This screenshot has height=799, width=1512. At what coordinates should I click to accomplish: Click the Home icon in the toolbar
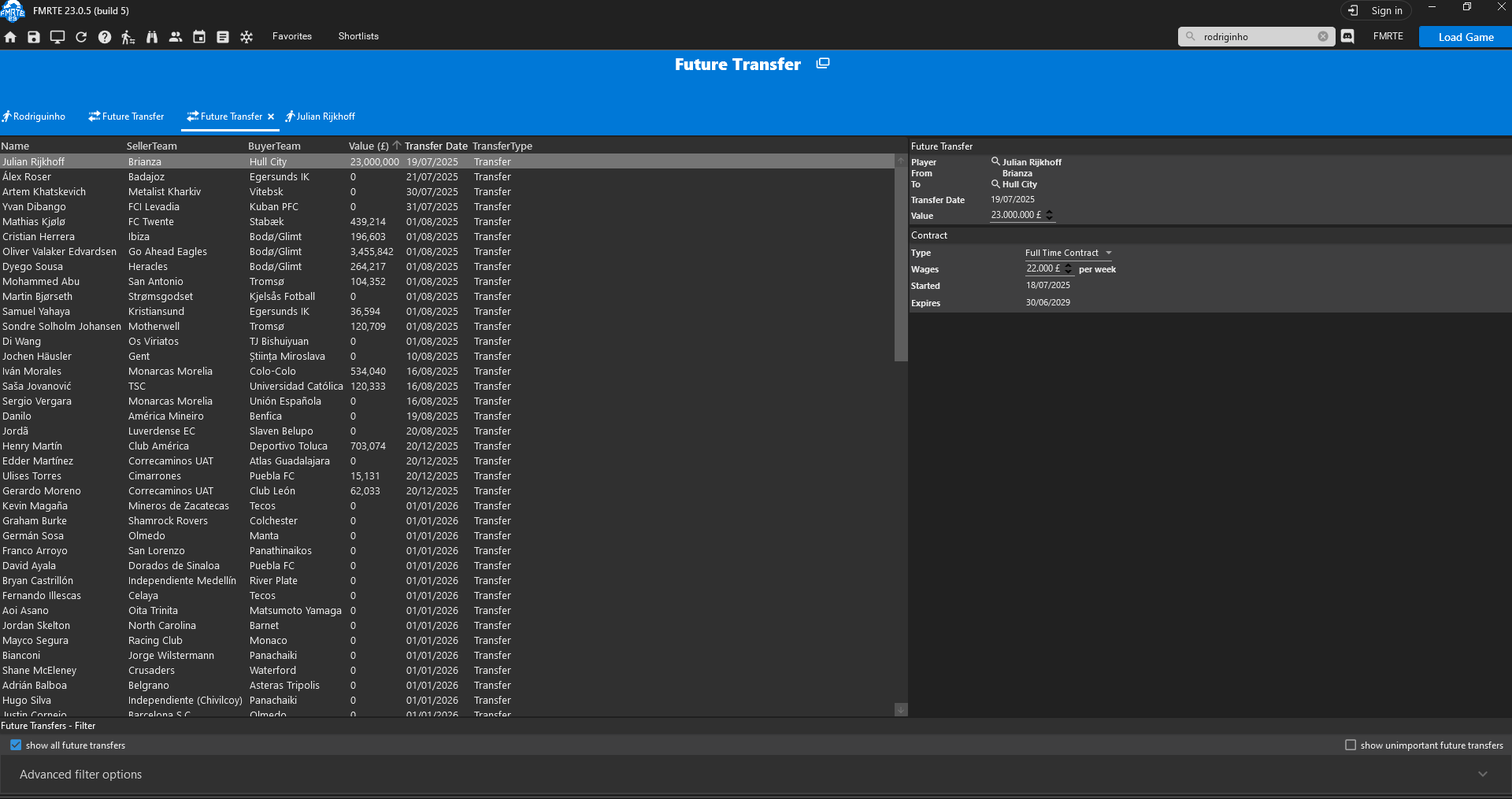[x=10, y=37]
